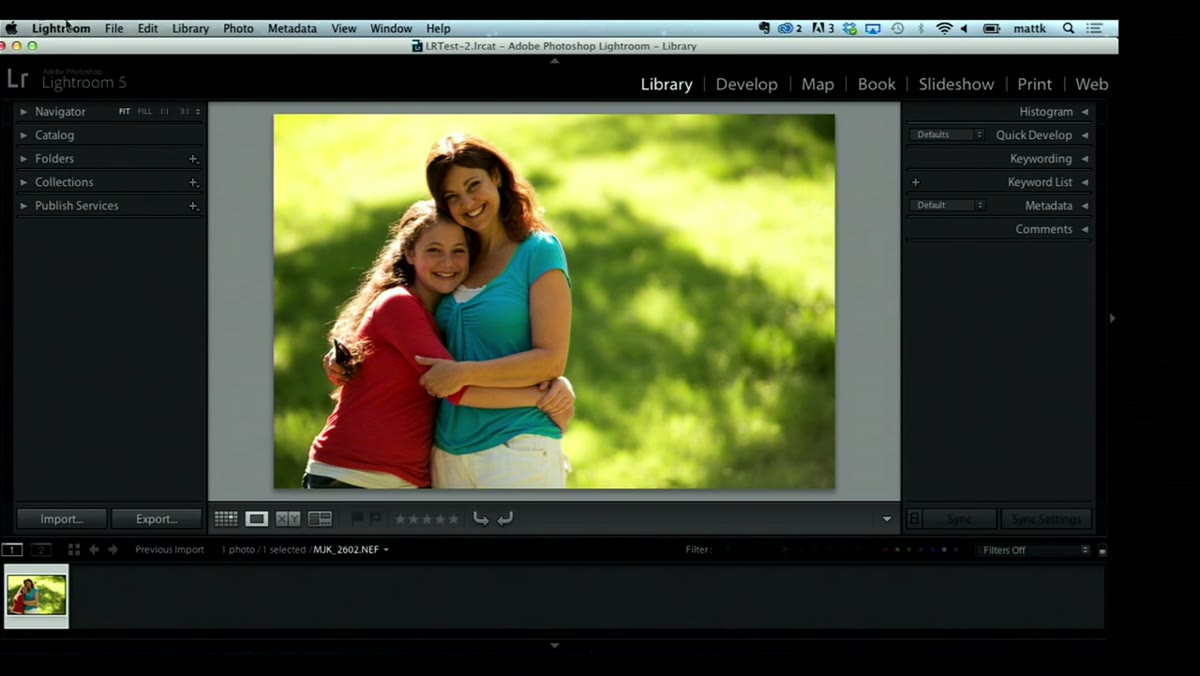Screen dimensions: 1200x676
Task: Rotate photo counter-clockwise
Action: point(481,518)
